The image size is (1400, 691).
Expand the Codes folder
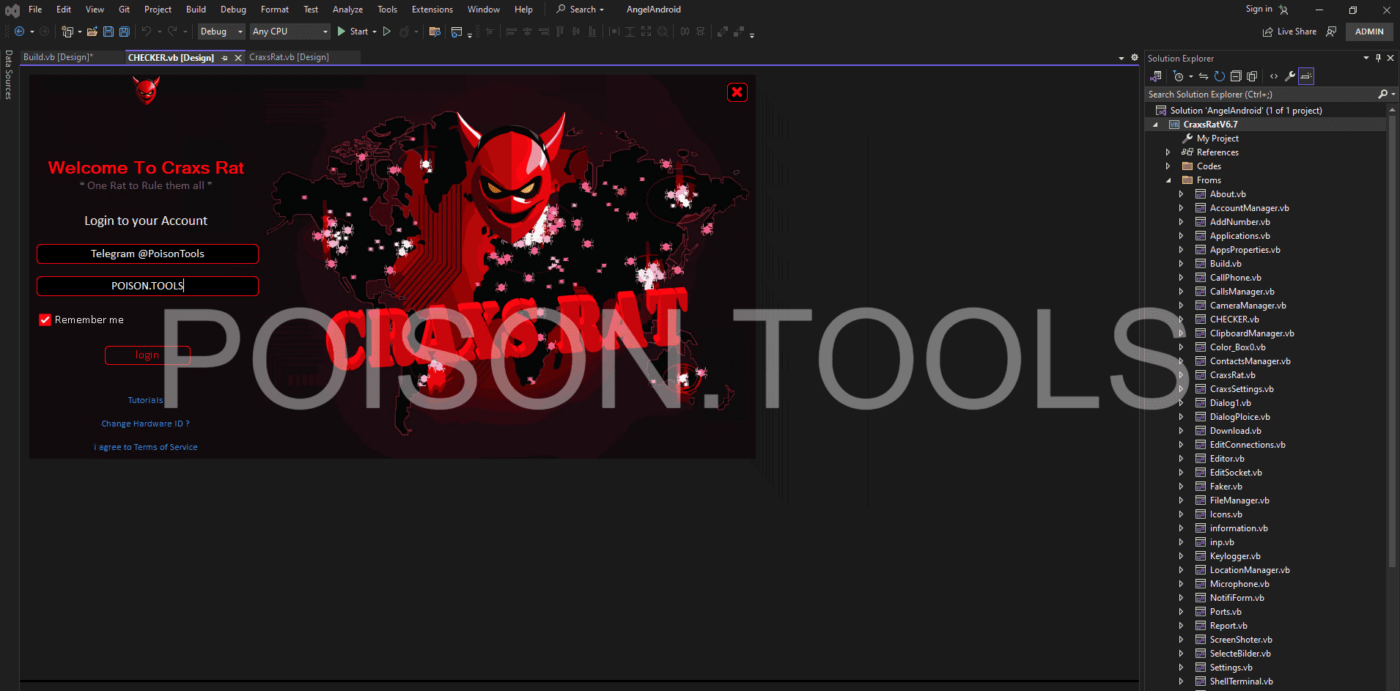(1167, 166)
